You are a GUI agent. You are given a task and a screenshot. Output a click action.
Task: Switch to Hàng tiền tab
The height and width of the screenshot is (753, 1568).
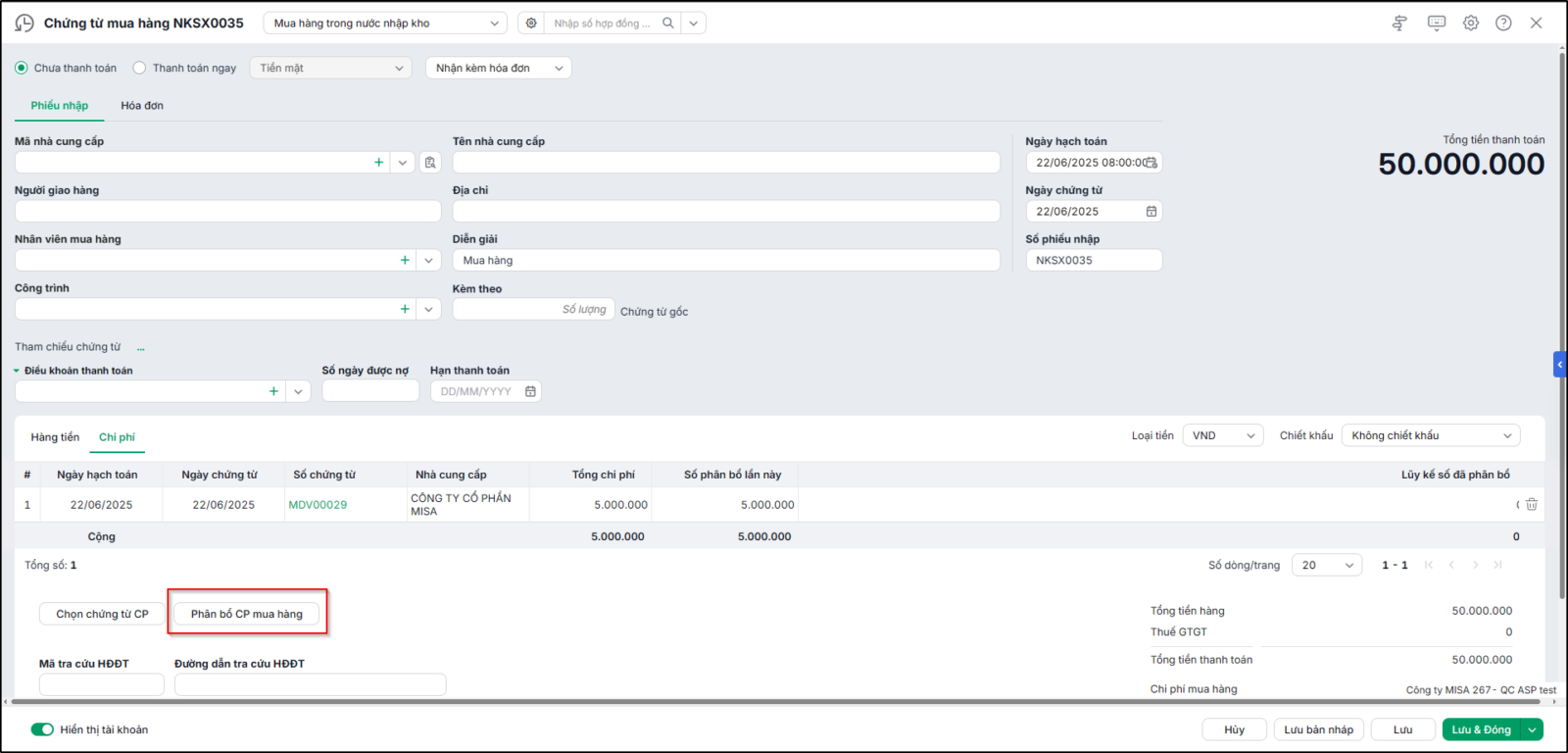[x=55, y=437]
